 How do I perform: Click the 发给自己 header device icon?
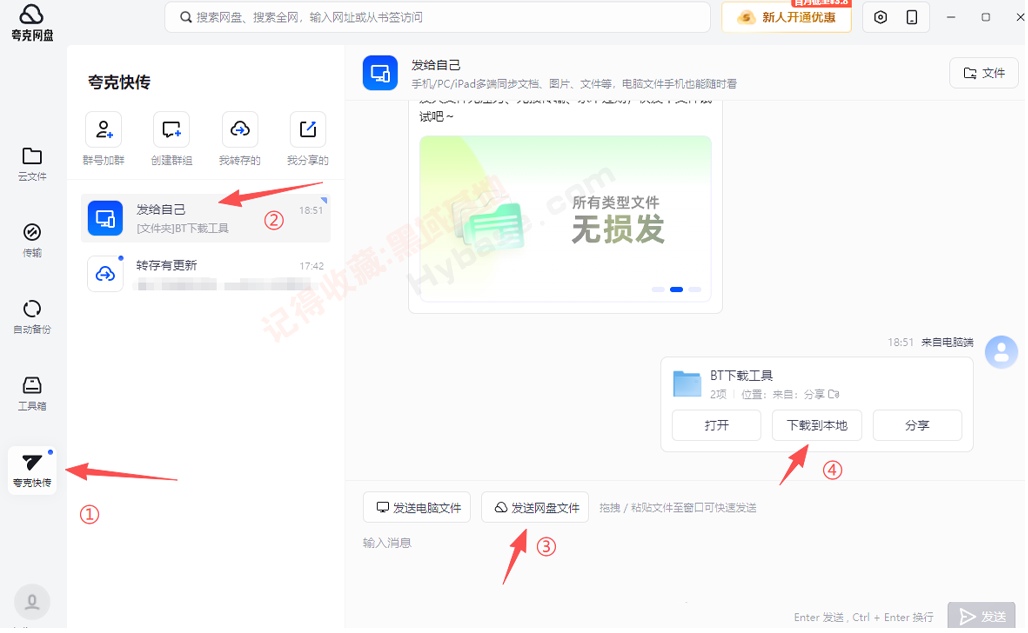tap(380, 73)
